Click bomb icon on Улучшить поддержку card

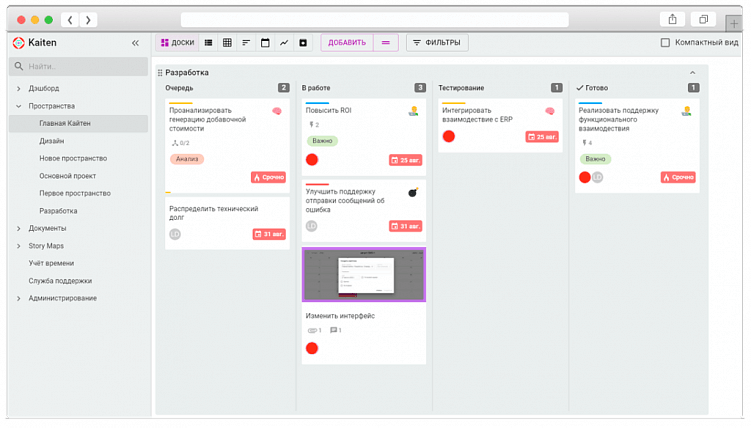(x=413, y=192)
